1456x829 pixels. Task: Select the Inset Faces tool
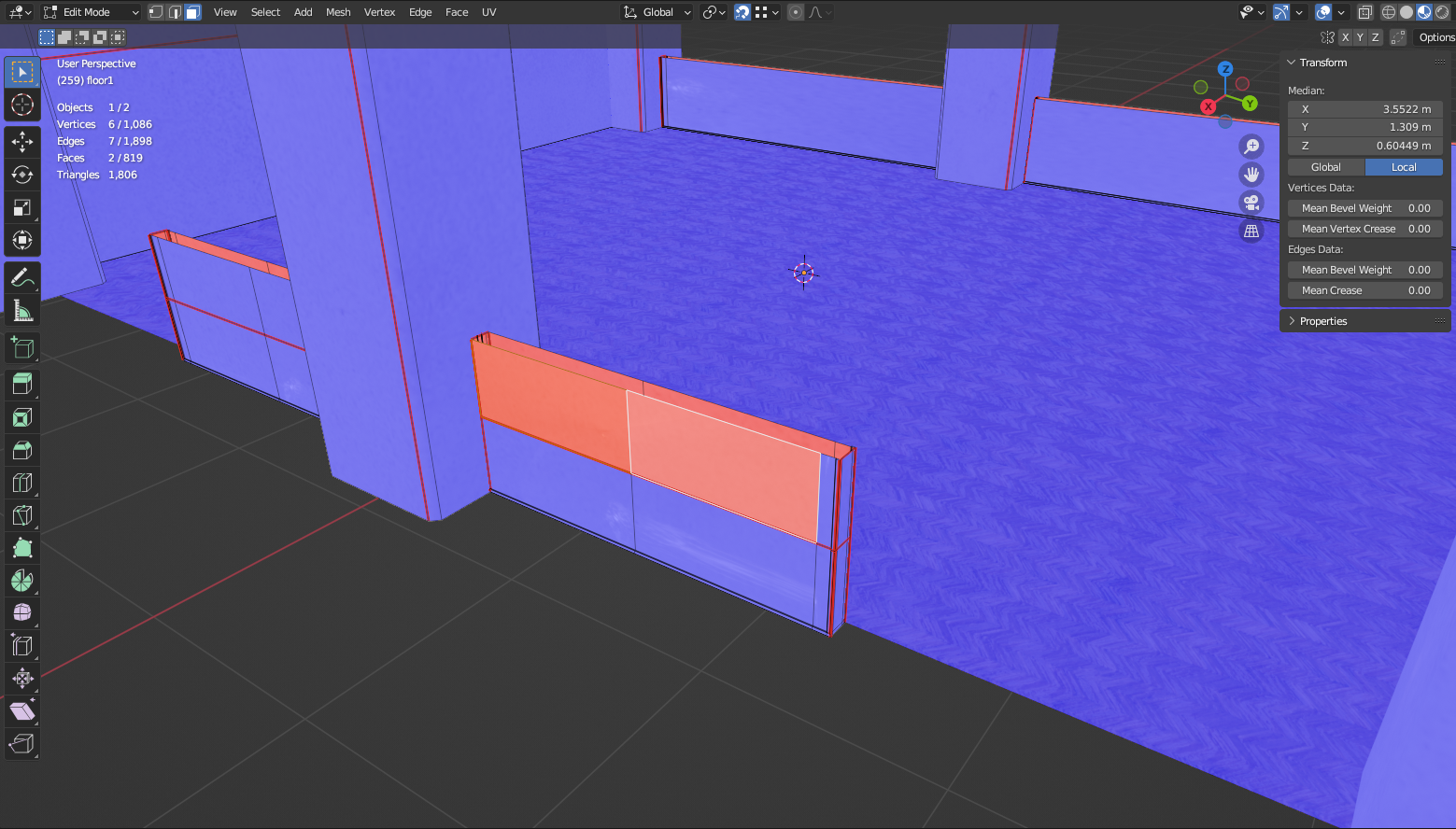coord(22,417)
